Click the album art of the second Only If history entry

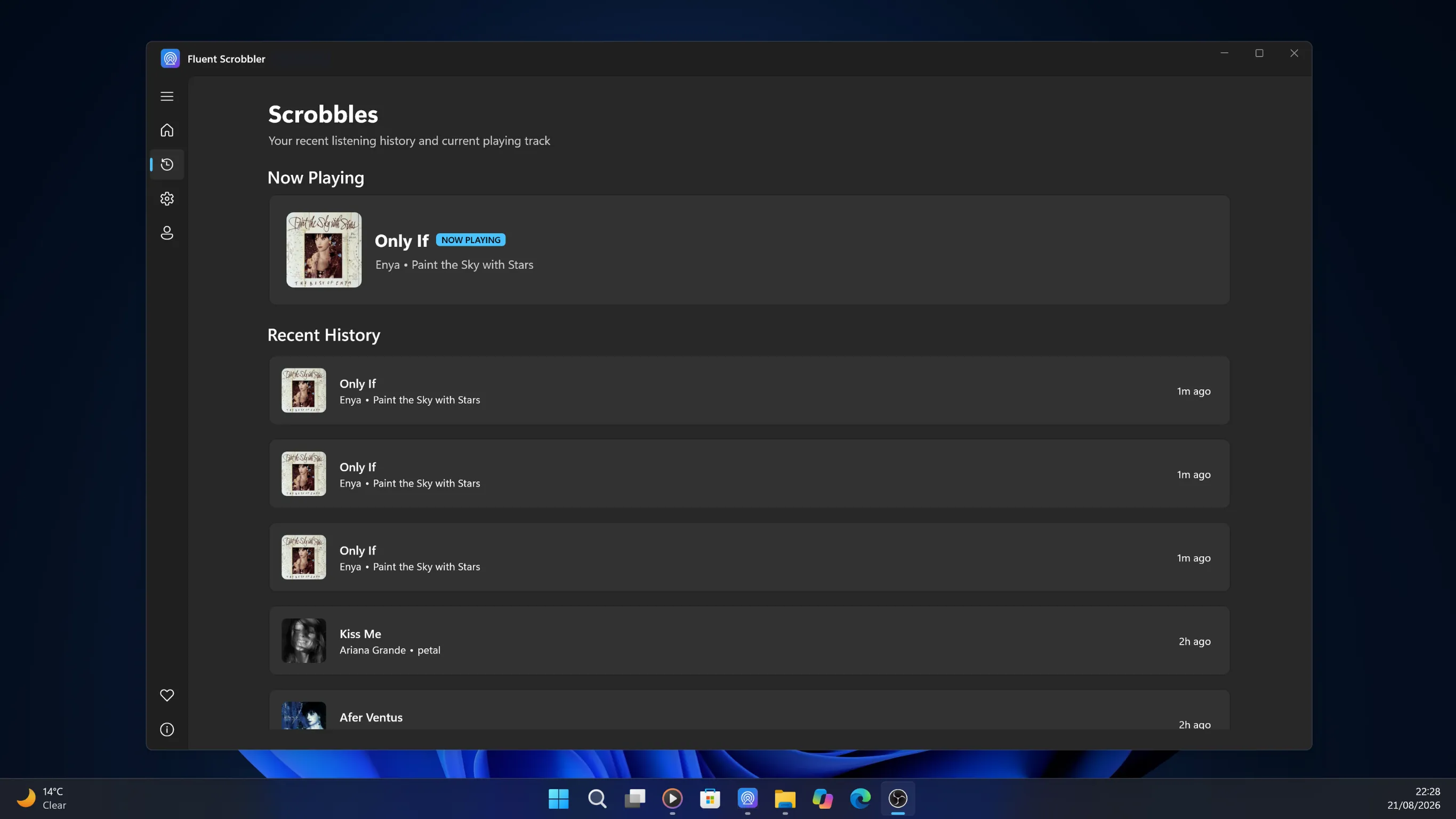(304, 473)
